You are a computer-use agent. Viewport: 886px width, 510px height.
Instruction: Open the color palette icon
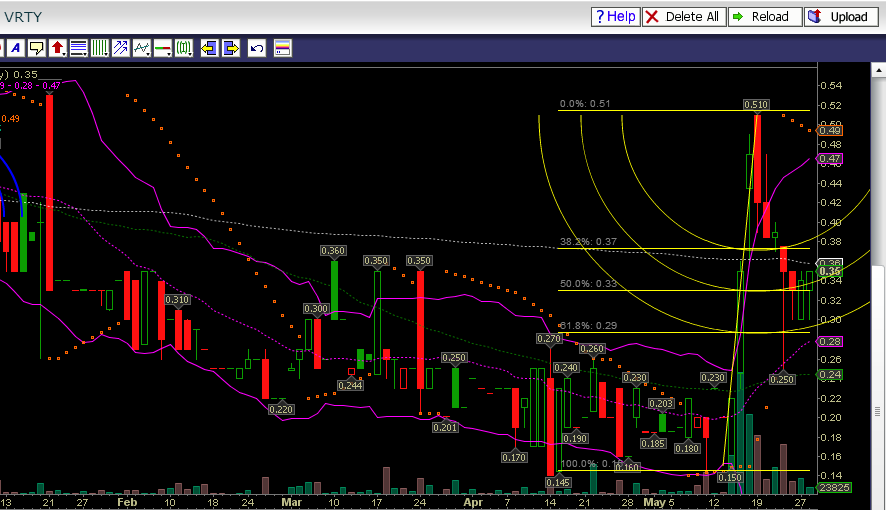coord(283,49)
